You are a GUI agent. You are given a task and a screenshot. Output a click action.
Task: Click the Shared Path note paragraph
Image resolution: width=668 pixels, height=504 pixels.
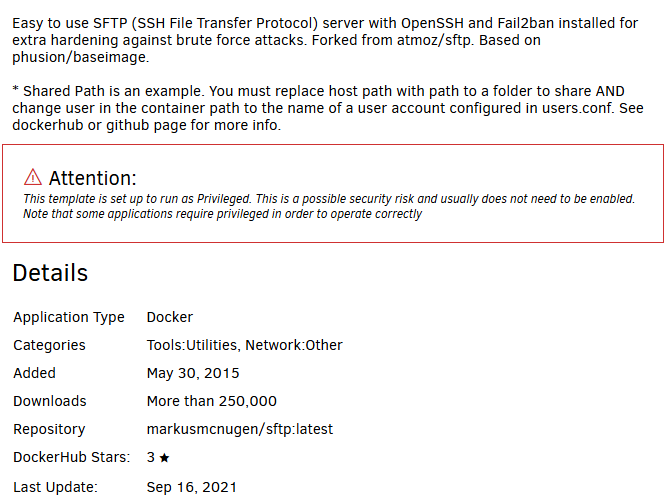coord(328,108)
